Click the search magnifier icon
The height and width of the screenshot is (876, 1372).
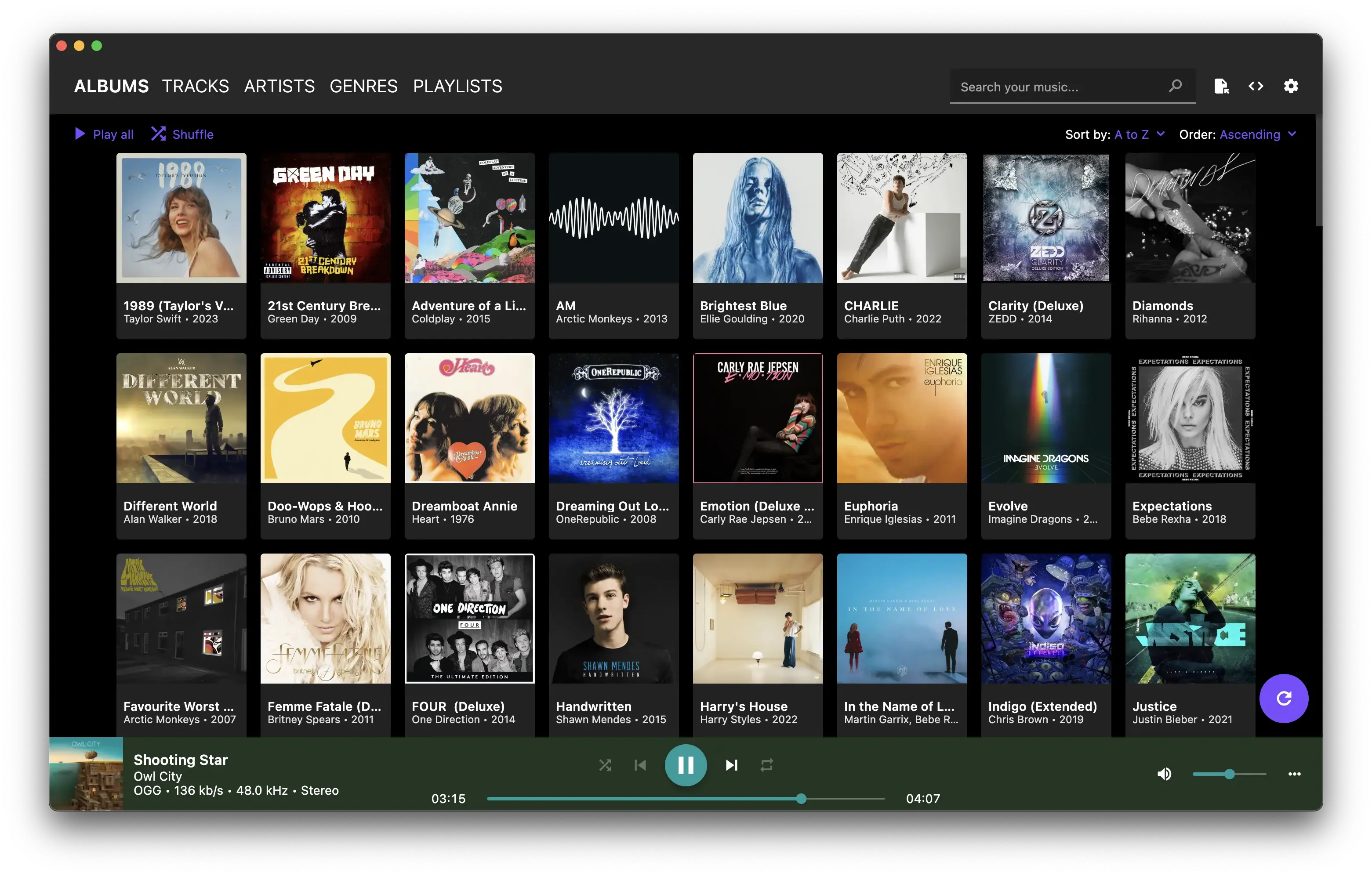(x=1175, y=86)
